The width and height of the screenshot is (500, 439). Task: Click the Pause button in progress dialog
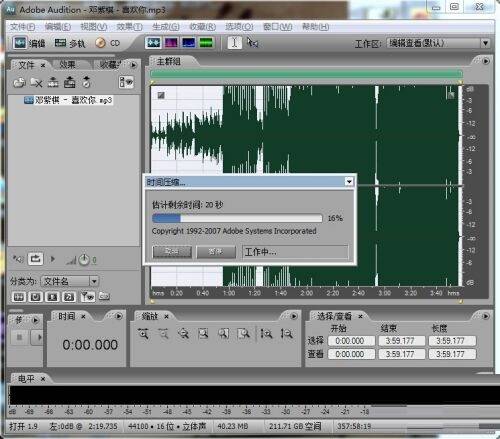click(216, 252)
